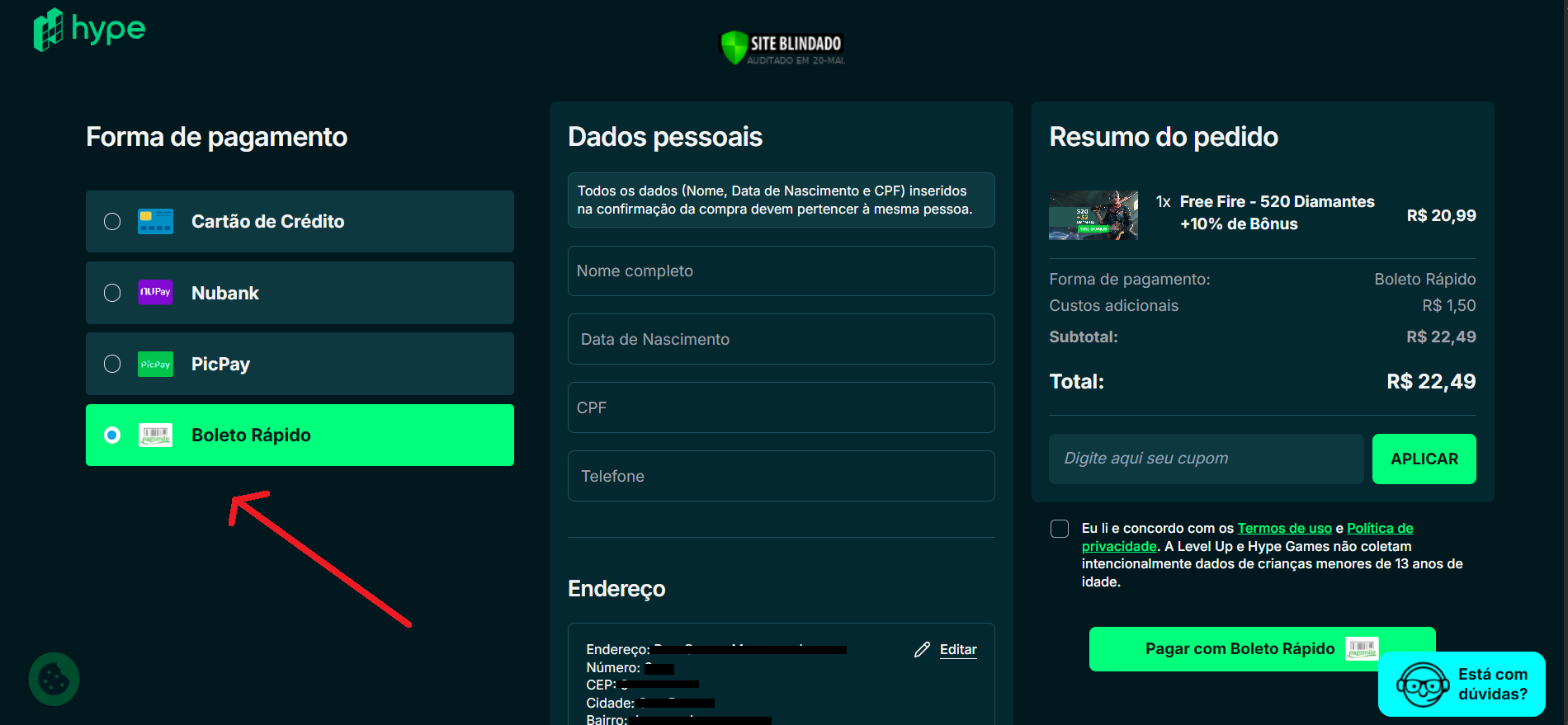Click the Boleto barcode icon in payment list
Image resolution: width=1568 pixels, height=725 pixels.
155,435
